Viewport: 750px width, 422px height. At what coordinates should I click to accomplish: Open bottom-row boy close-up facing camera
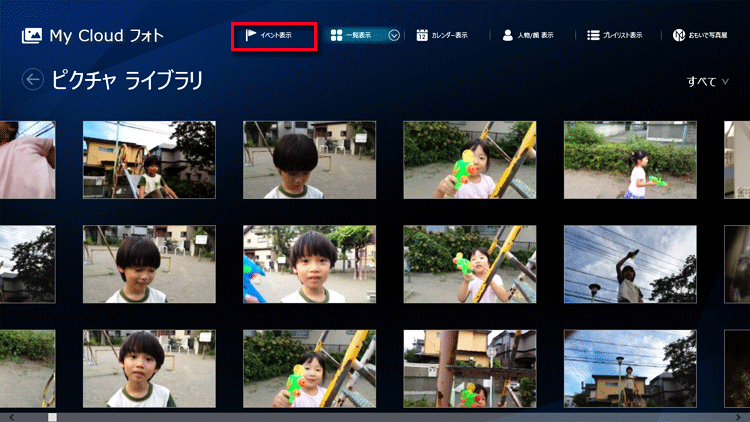(149, 368)
